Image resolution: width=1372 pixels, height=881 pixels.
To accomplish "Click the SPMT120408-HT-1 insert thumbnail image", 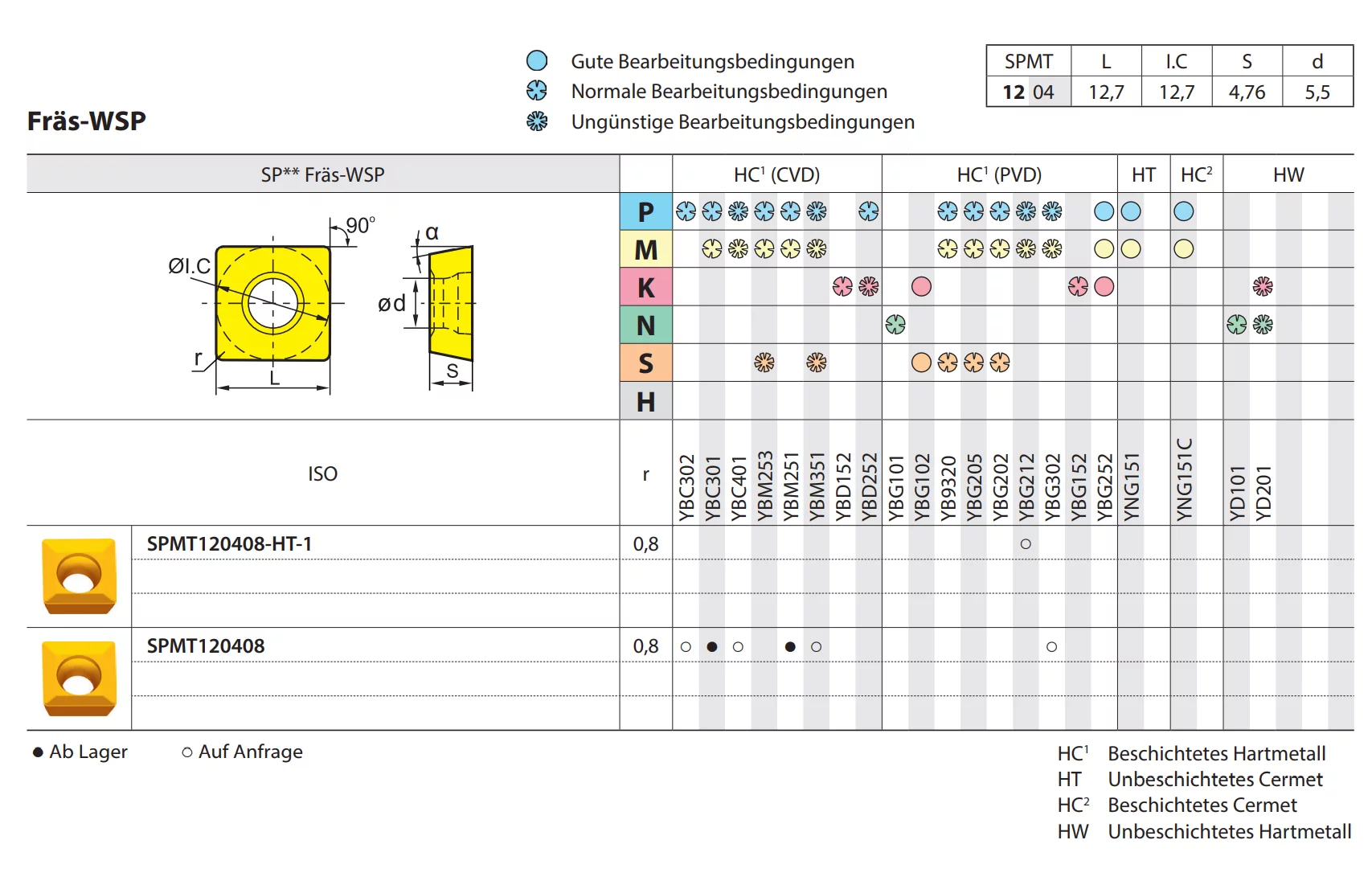I will (x=79, y=576).
